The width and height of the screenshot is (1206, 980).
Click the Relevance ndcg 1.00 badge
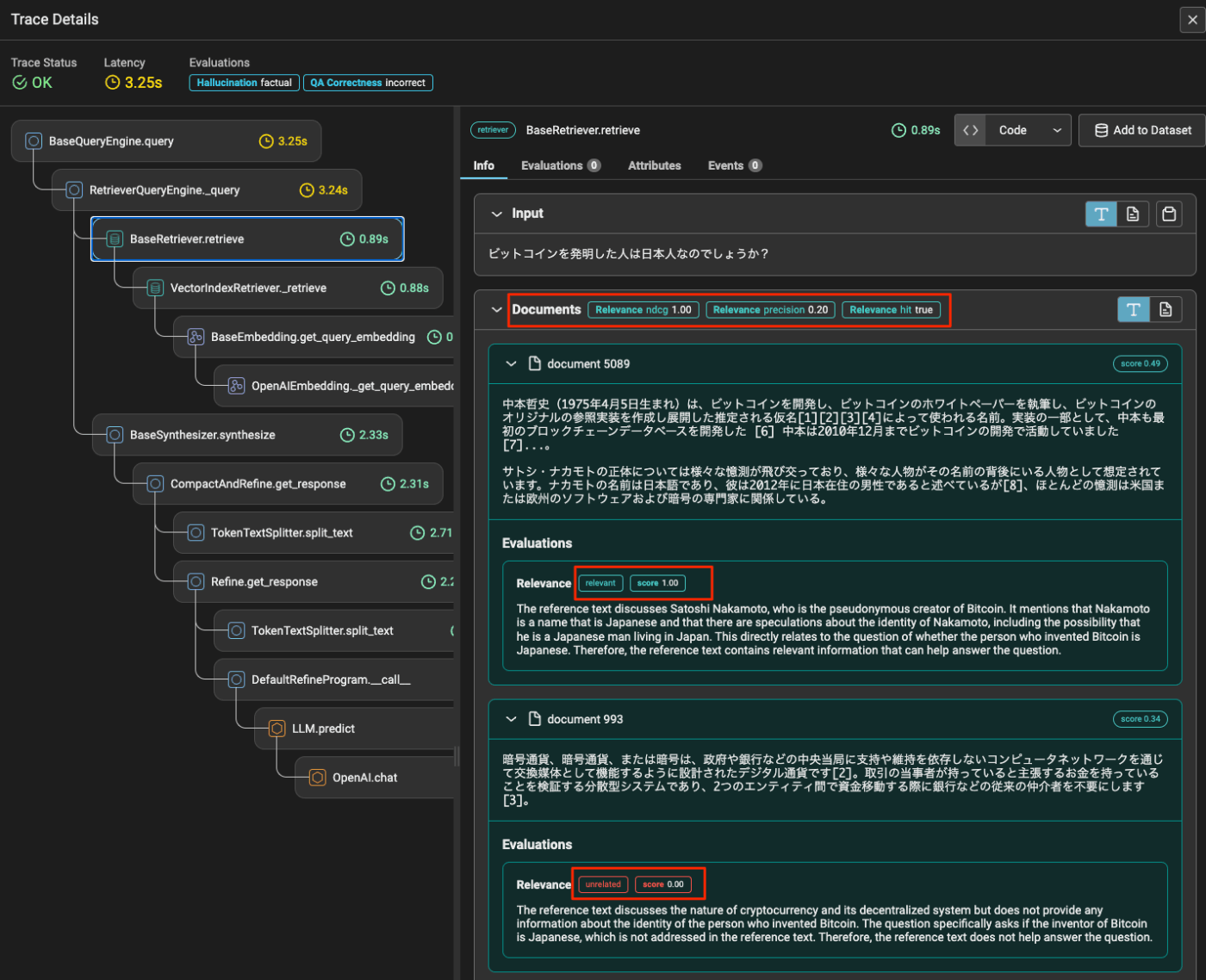[643, 310]
